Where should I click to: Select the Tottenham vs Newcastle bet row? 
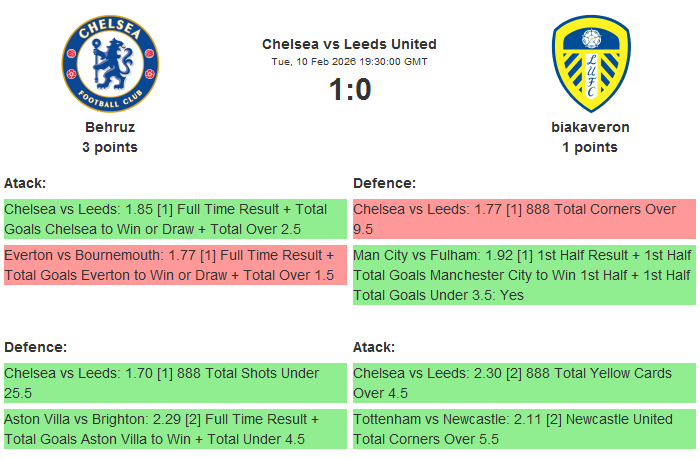523,428
